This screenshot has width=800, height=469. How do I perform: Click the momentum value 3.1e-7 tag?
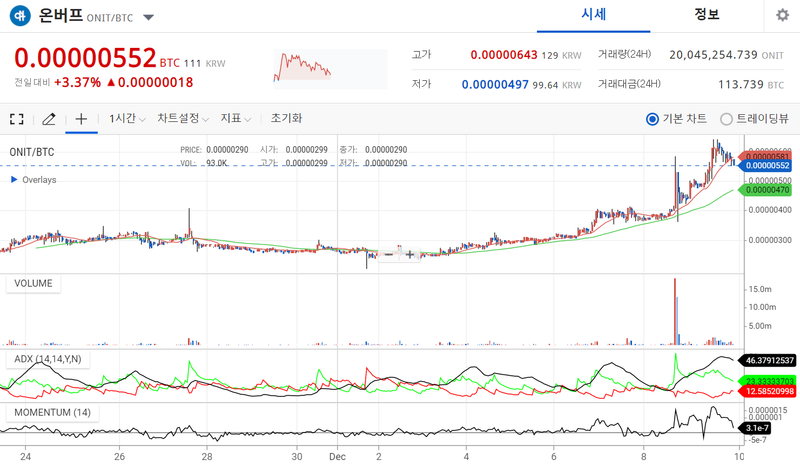(757, 428)
